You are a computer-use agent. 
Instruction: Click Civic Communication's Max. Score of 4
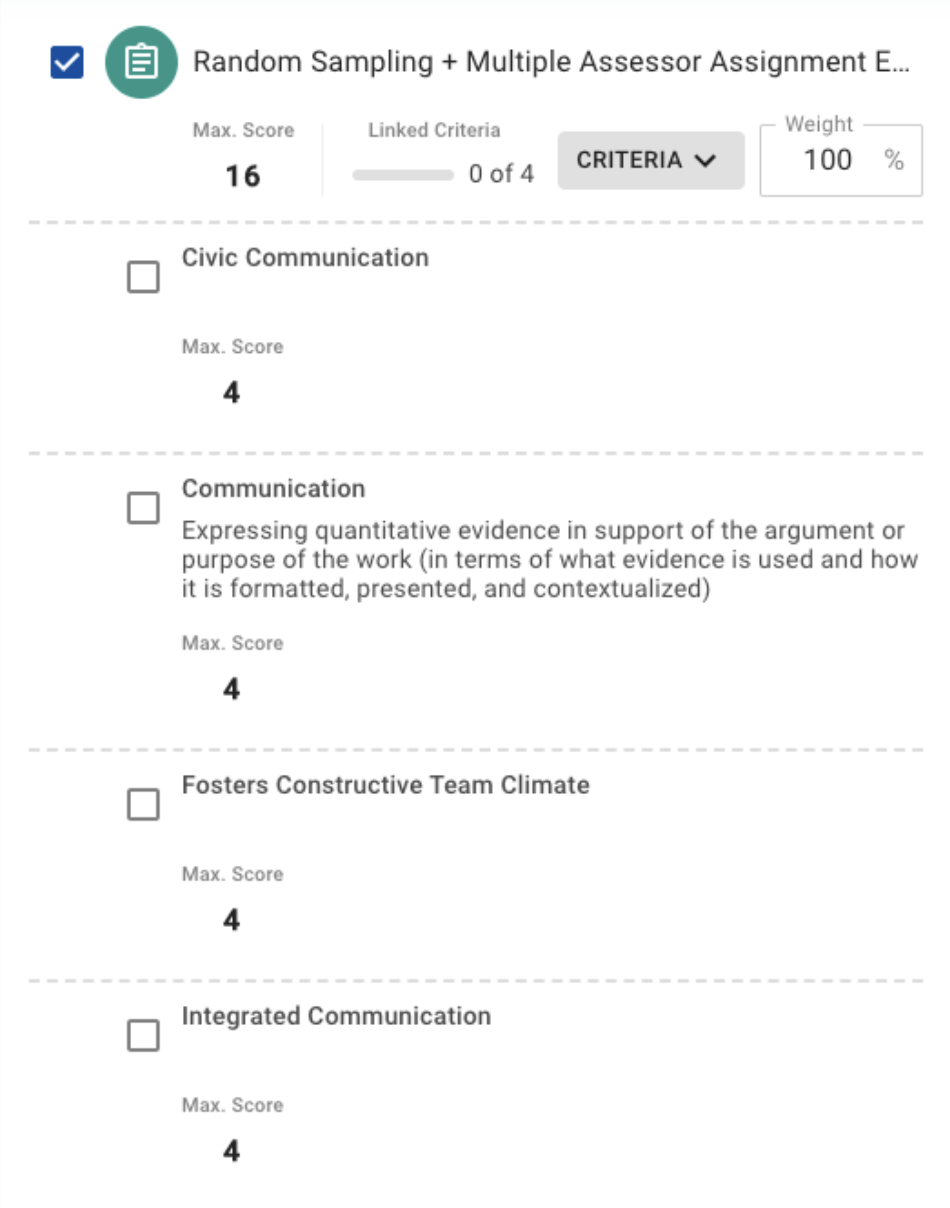pyautogui.click(x=231, y=392)
